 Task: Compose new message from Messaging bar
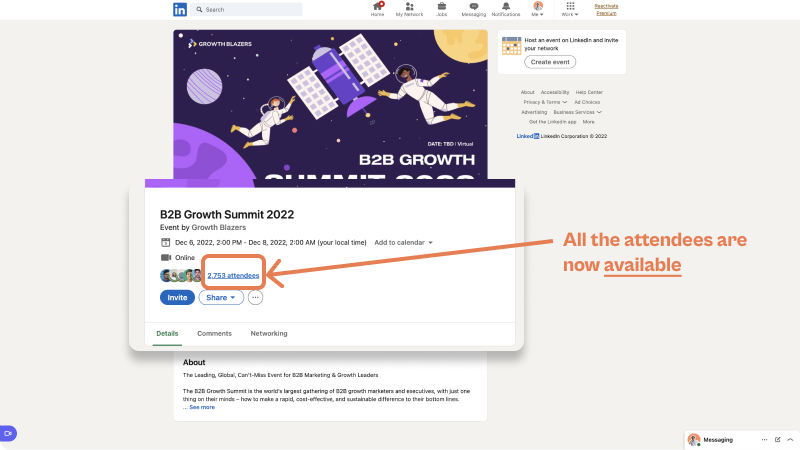point(778,440)
